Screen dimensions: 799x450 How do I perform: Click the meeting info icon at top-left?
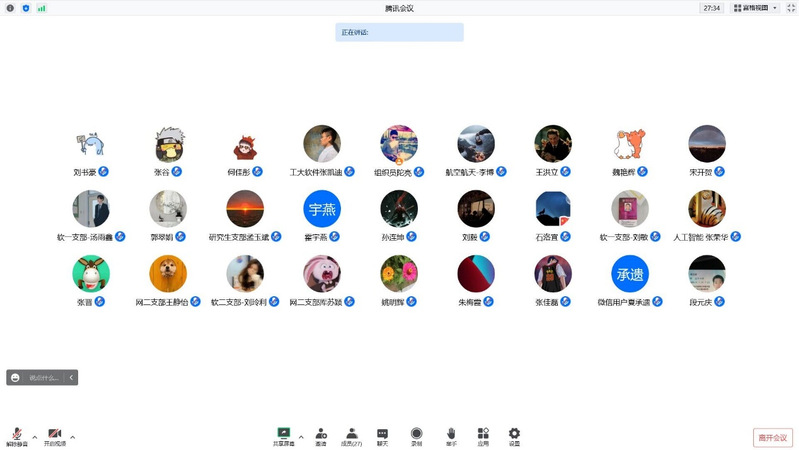point(9,8)
